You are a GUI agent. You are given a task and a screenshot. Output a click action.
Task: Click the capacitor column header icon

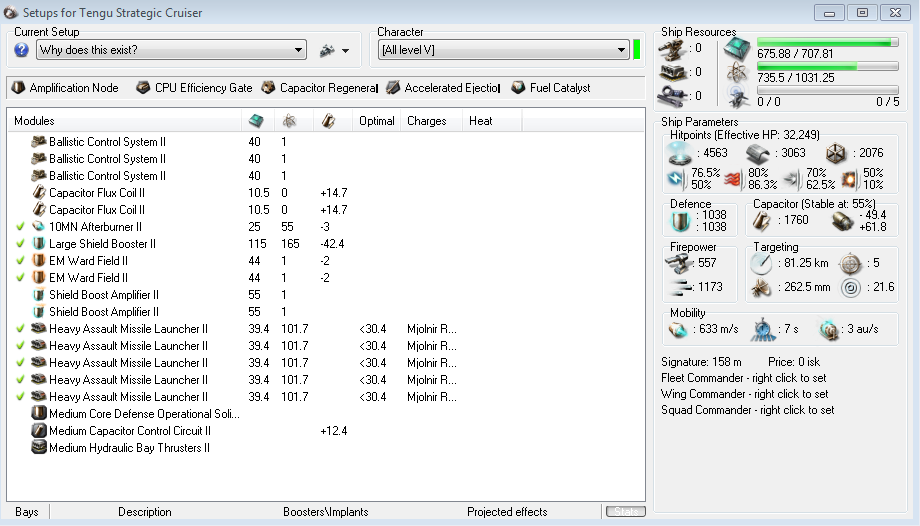click(328, 121)
